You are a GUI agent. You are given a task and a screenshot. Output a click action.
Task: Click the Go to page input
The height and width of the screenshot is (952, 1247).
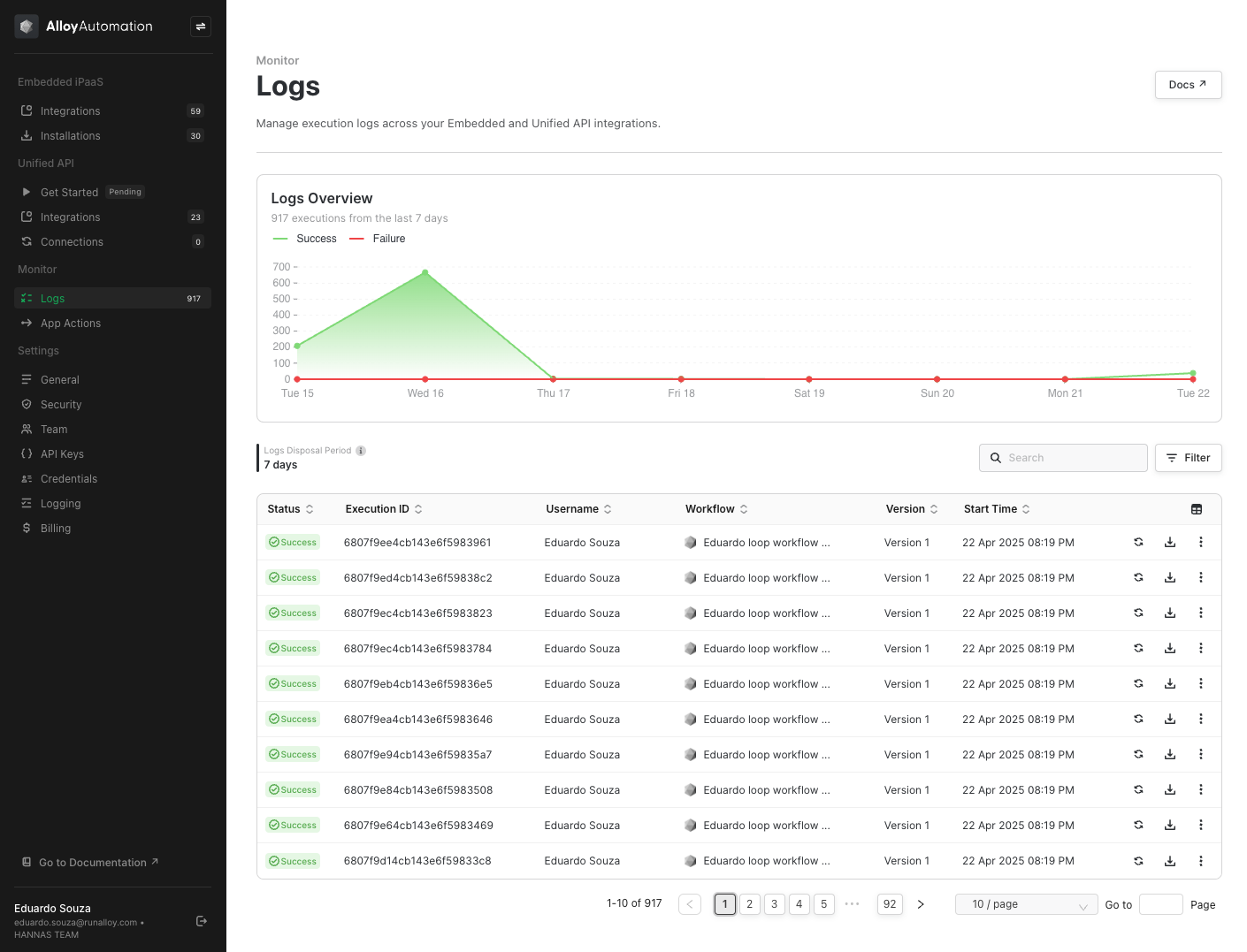(x=1160, y=904)
